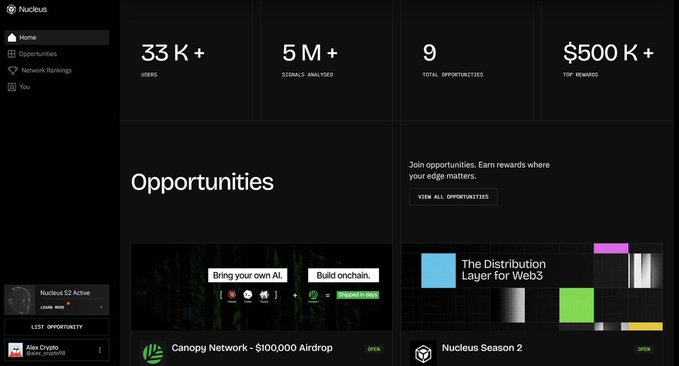Click the Canopy Network green leaf logo
This screenshot has height=366, width=679.
[x=153, y=353]
